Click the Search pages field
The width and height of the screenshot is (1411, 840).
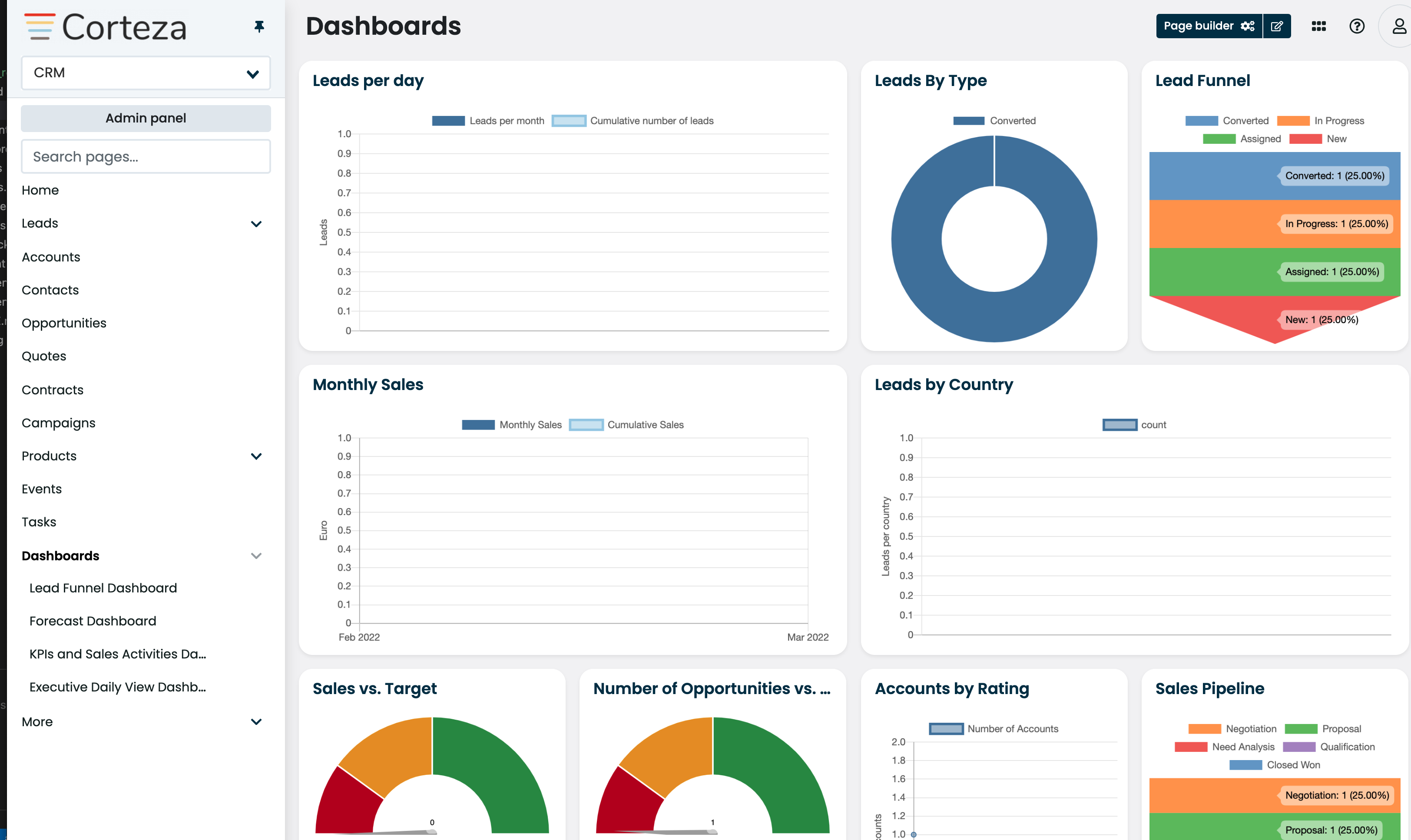(x=146, y=157)
